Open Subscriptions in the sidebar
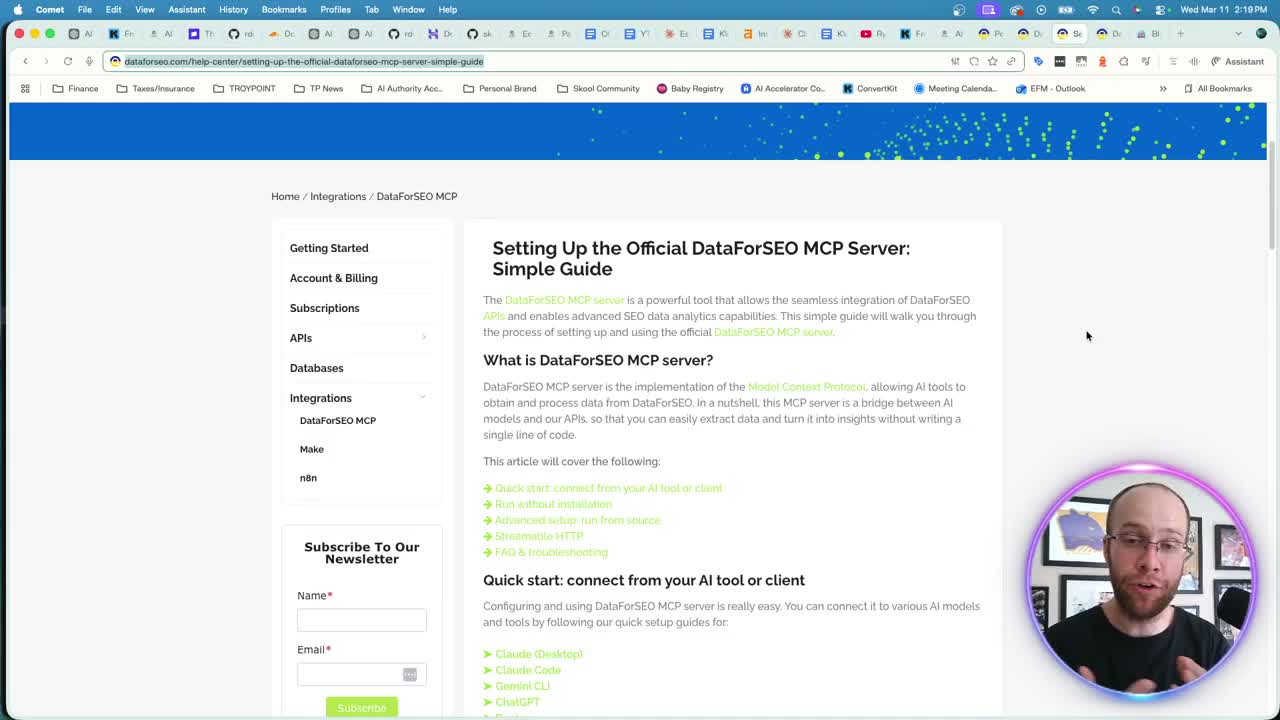 (x=325, y=308)
